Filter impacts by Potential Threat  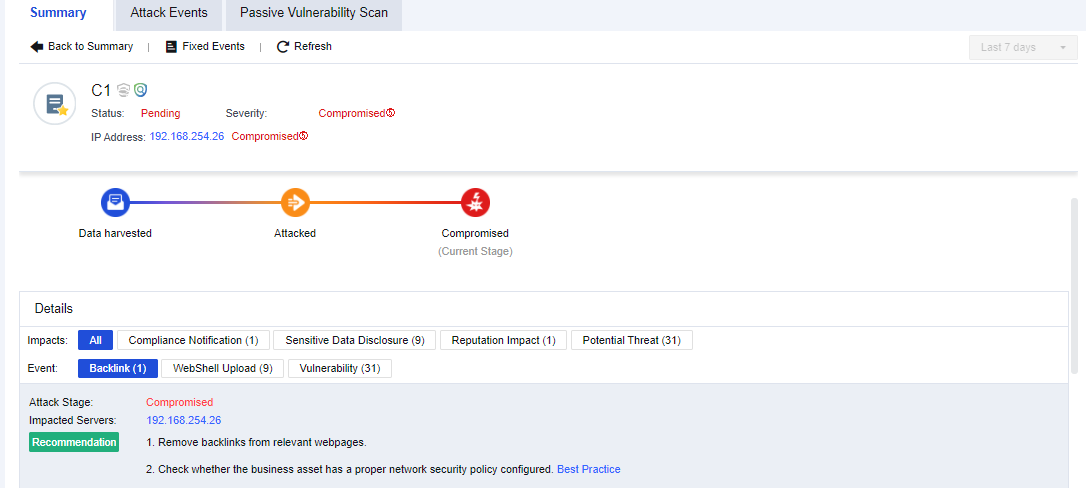631,341
